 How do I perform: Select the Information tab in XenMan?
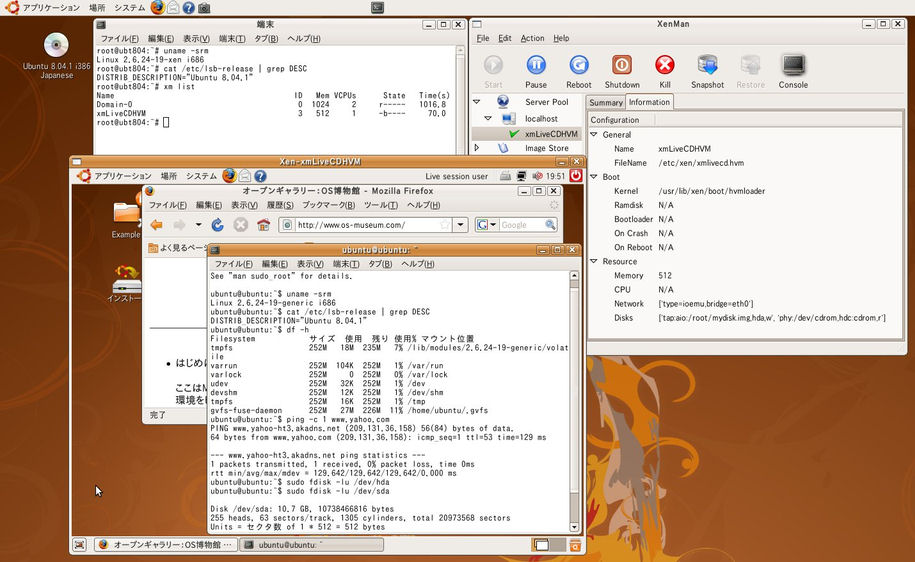pyautogui.click(x=649, y=102)
